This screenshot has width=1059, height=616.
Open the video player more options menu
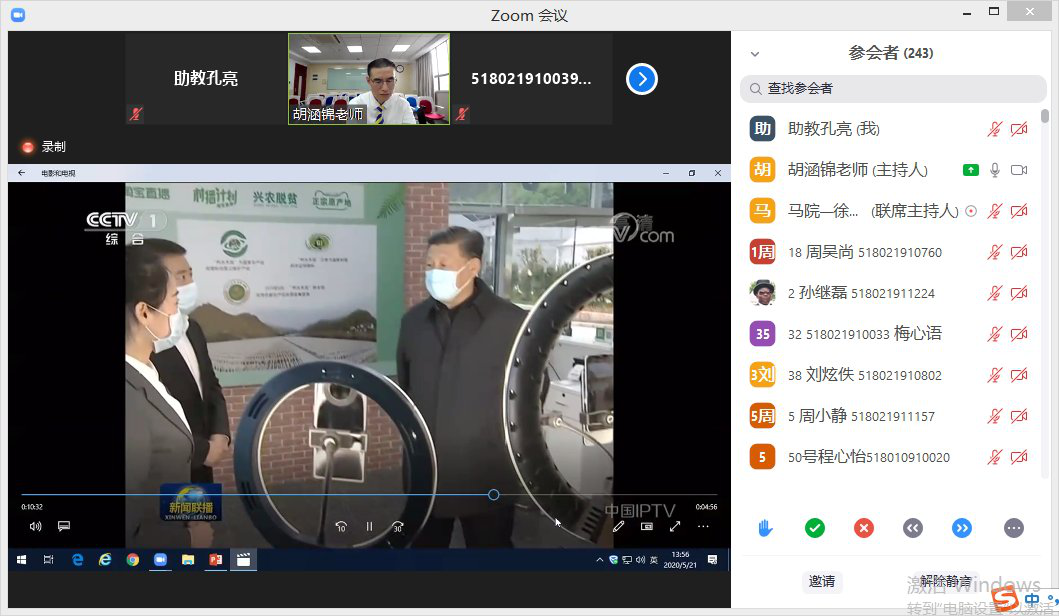[703, 526]
